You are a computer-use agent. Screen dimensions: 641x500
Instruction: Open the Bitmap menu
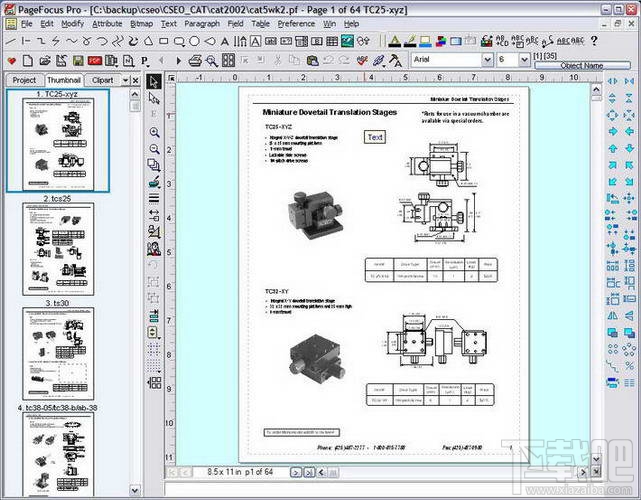coord(141,24)
